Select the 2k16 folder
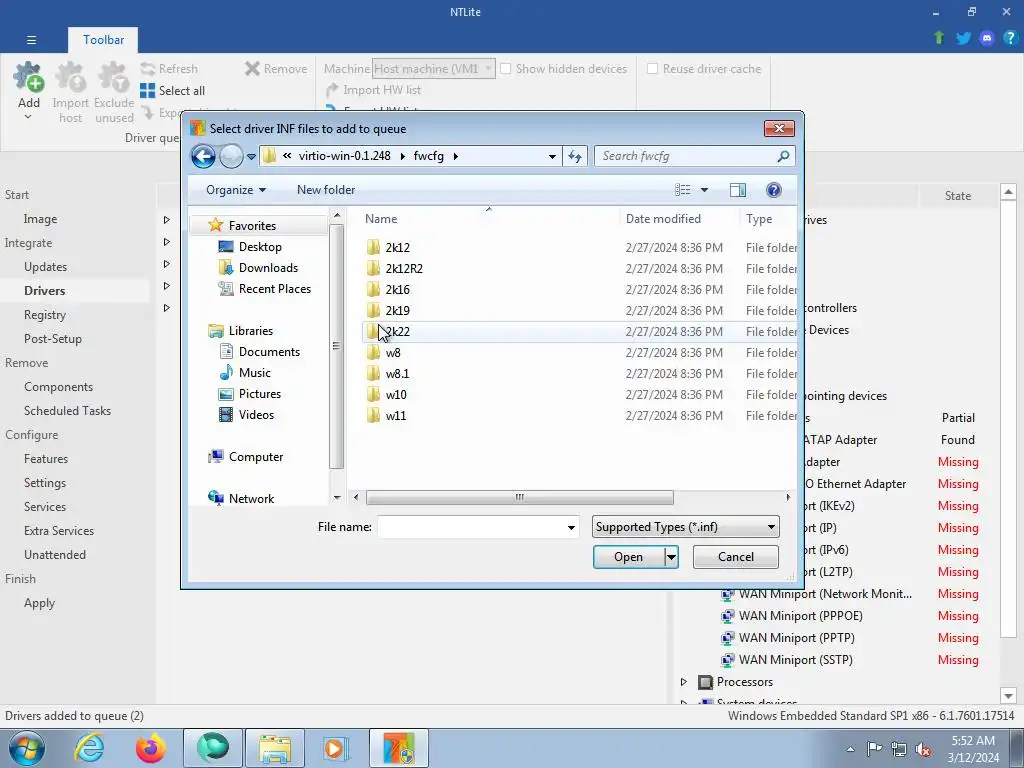The image size is (1024, 768). click(397, 289)
